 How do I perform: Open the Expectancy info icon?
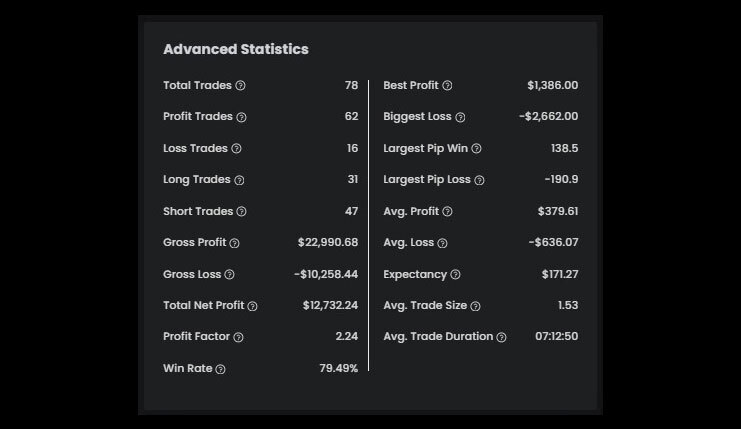(x=455, y=275)
